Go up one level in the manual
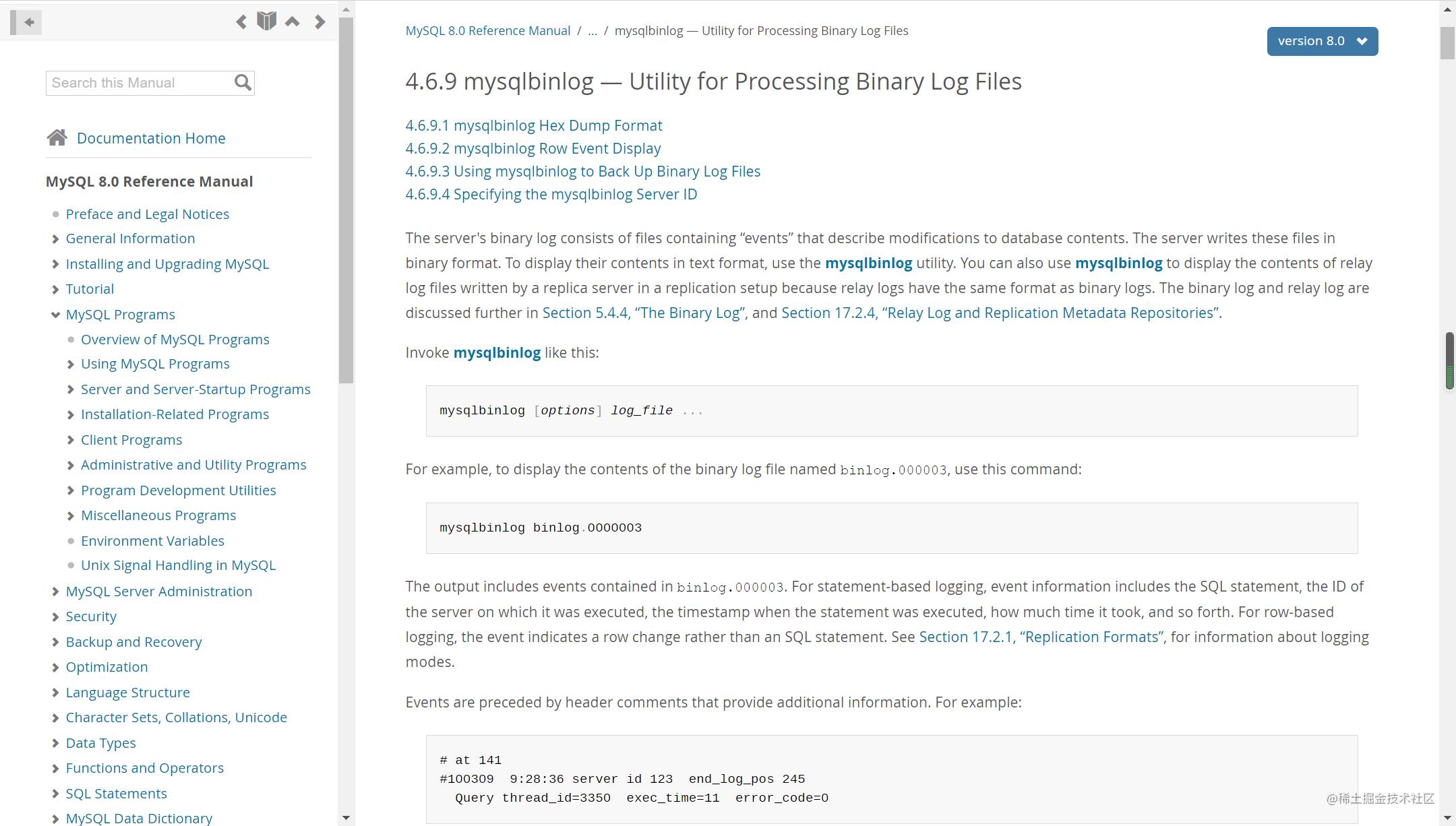Screen dimensions: 1456x826 pyautogui.click(x=293, y=22)
